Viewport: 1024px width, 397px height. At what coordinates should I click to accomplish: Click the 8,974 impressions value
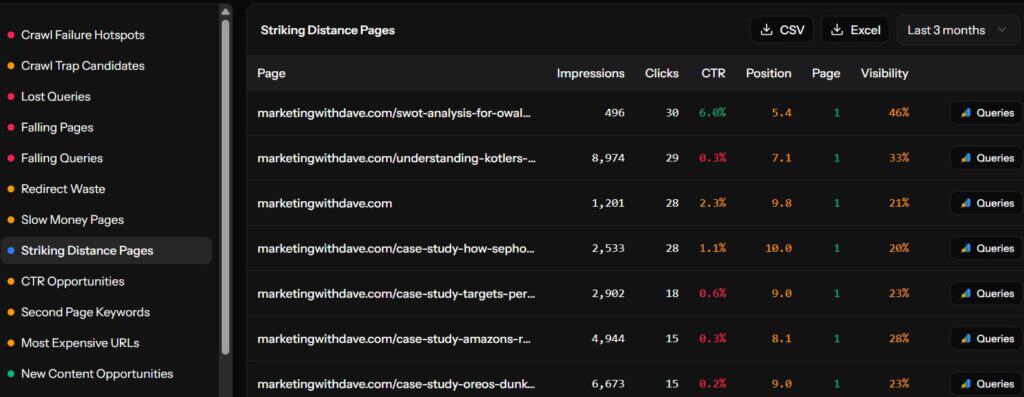[x=608, y=158]
